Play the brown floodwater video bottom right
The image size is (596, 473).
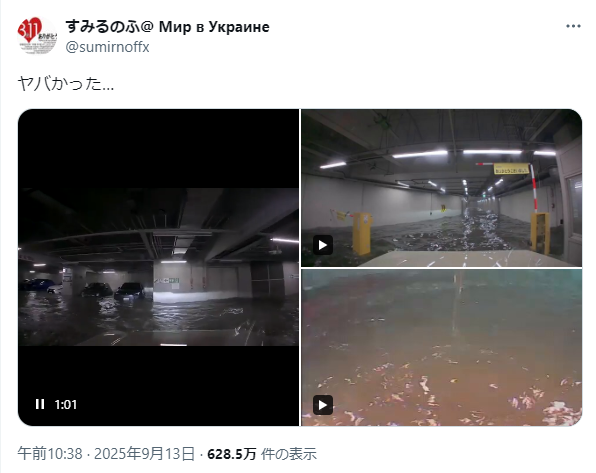point(323,405)
